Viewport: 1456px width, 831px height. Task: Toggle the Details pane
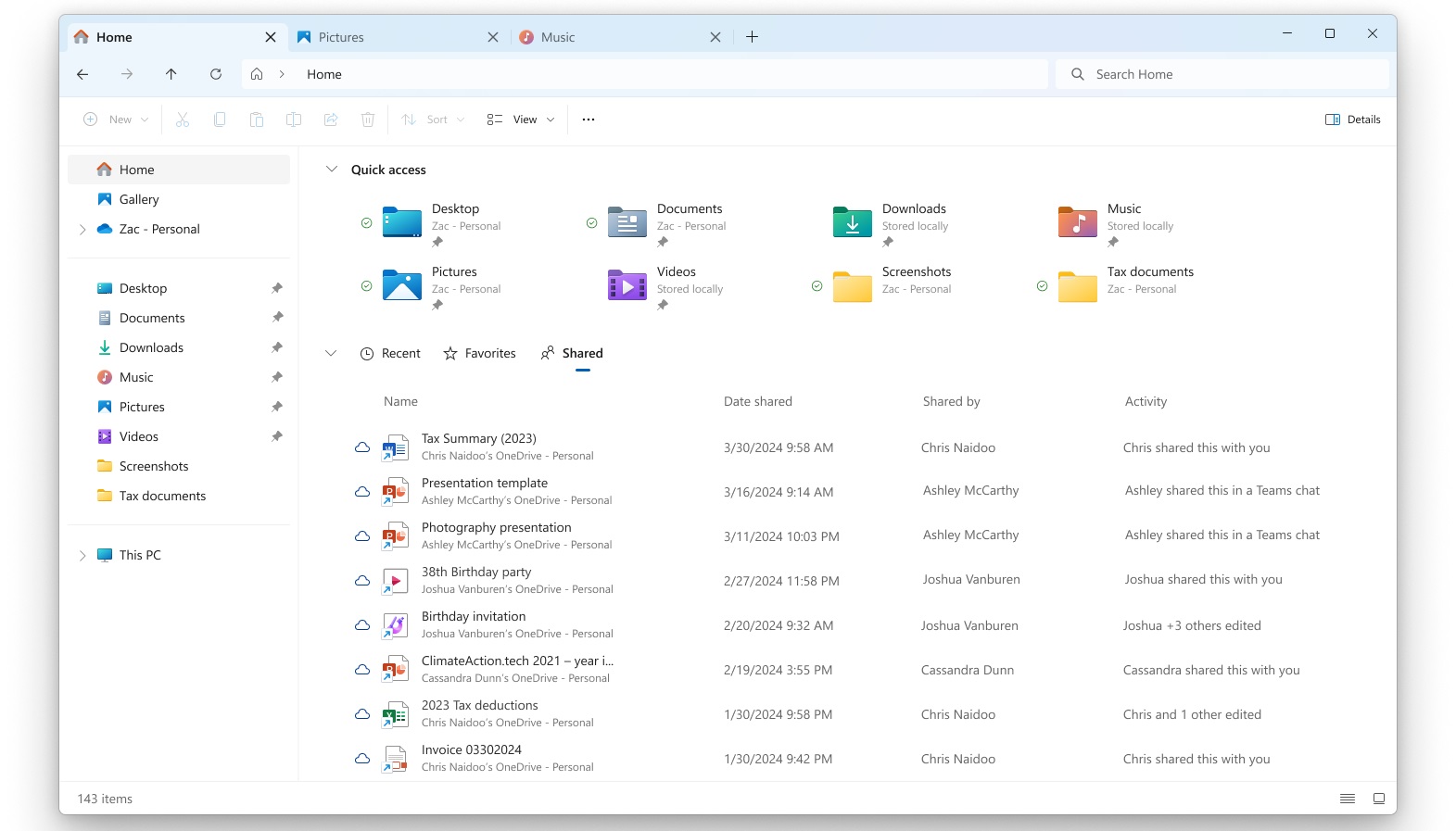1352,120
